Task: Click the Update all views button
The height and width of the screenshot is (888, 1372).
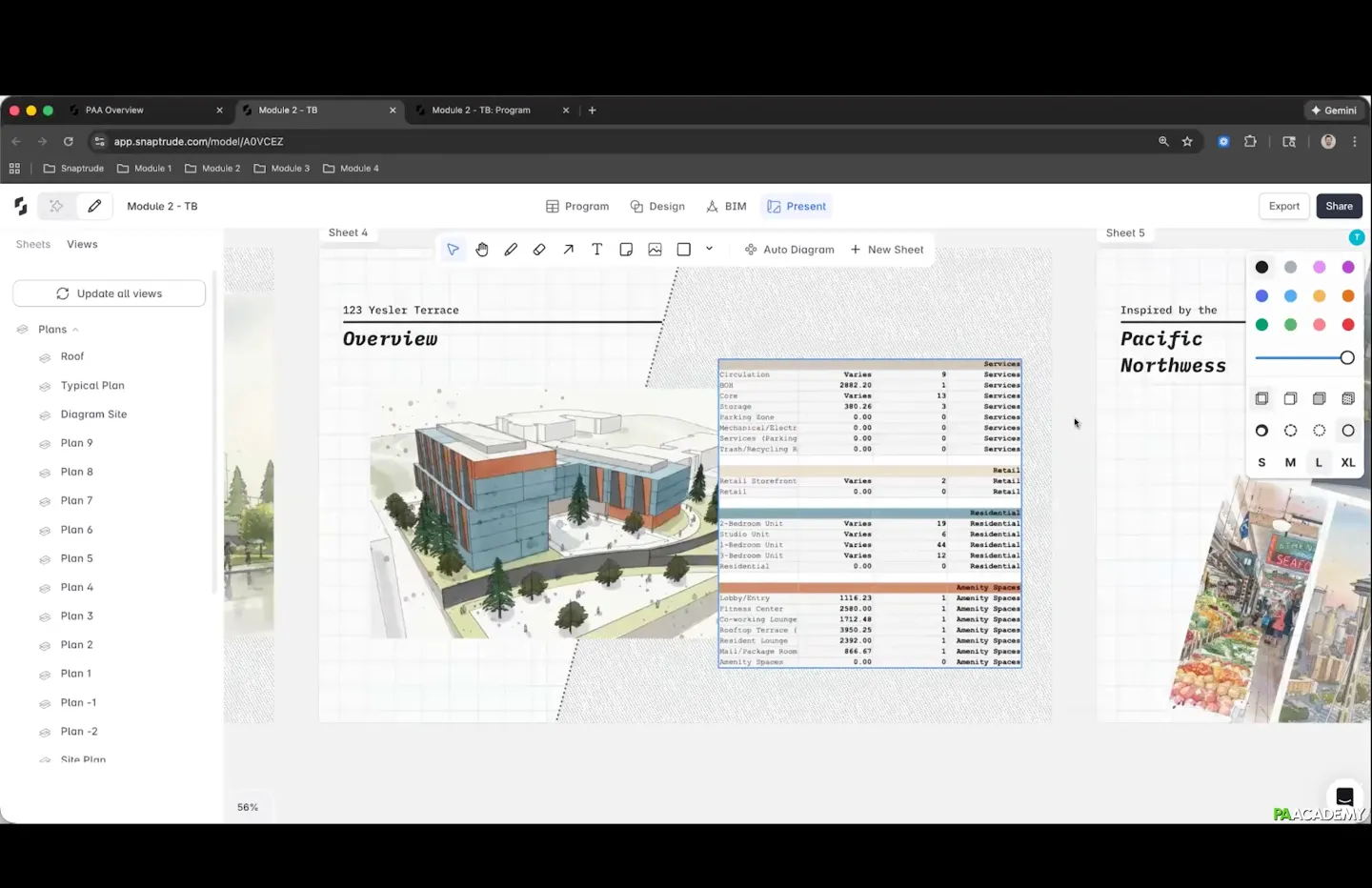Action: pos(109,293)
